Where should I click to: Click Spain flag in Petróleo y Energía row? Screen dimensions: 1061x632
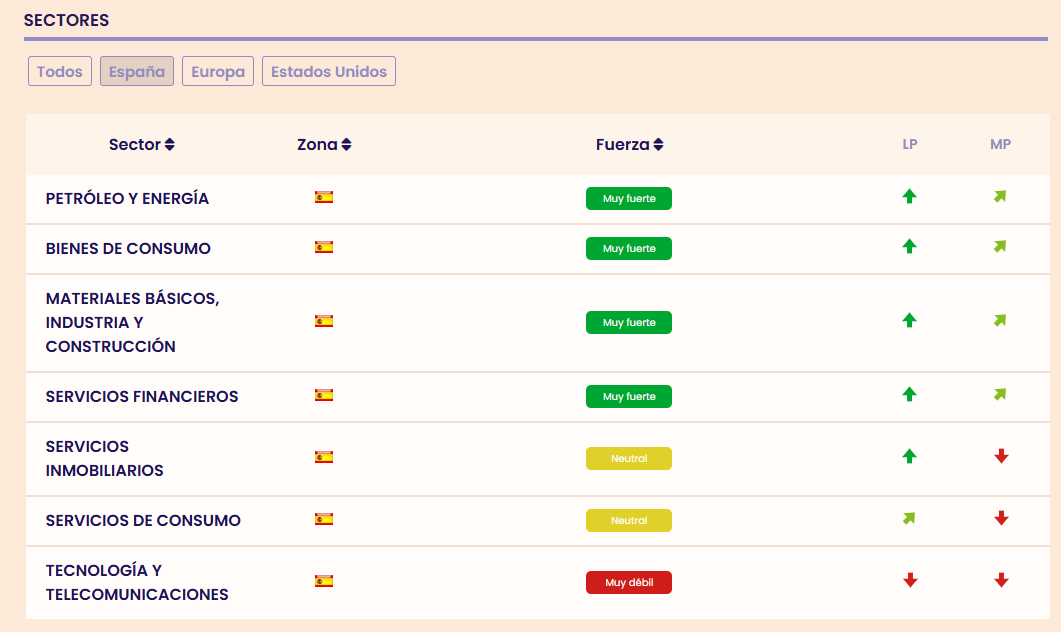tap(324, 197)
